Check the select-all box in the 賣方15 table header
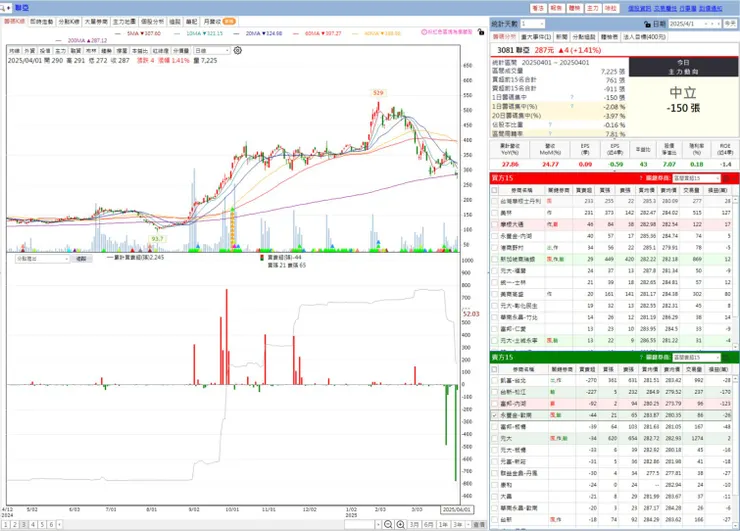The width and height of the screenshot is (740, 531). click(x=494, y=369)
